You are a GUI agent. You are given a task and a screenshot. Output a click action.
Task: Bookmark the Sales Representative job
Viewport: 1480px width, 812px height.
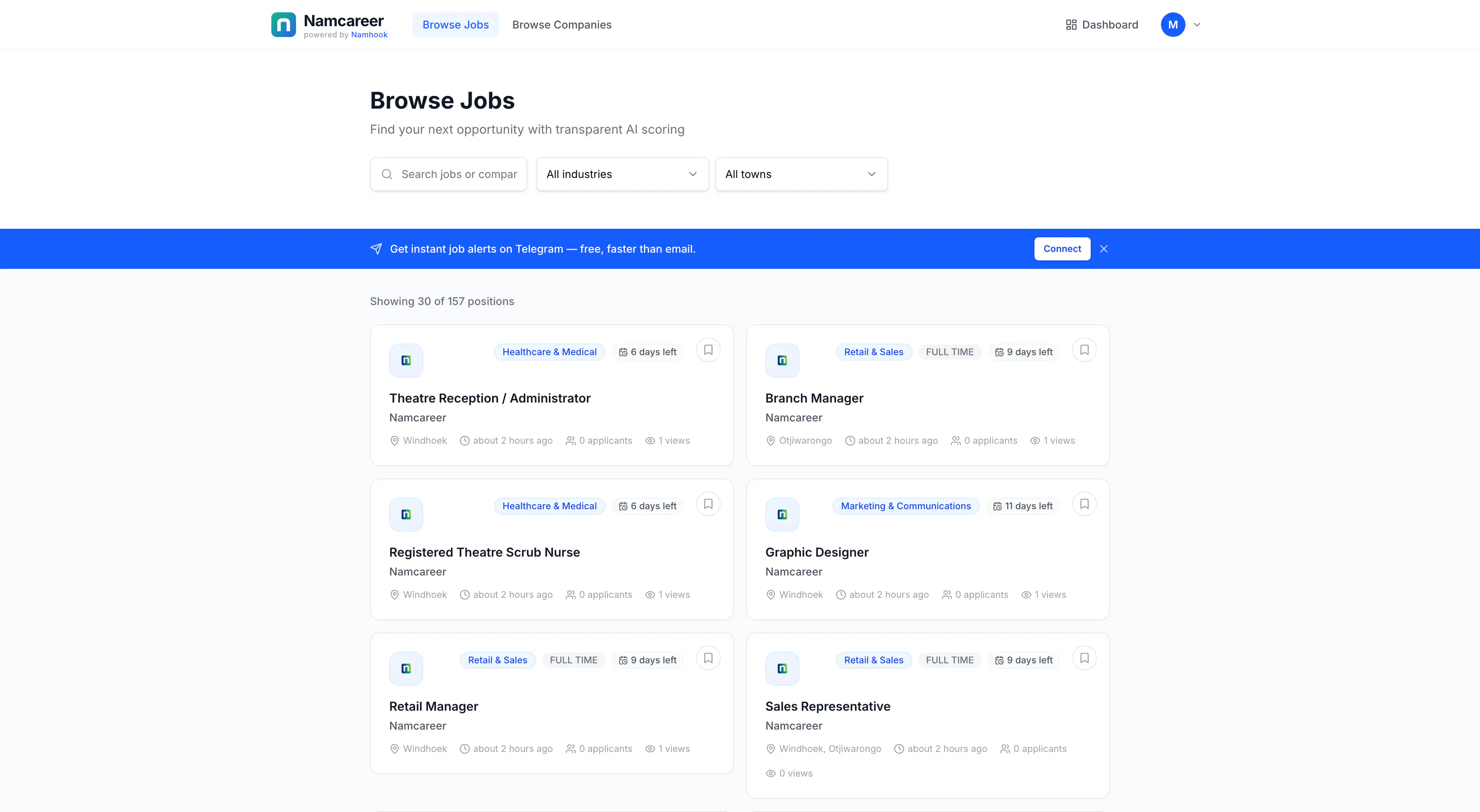point(1084,658)
